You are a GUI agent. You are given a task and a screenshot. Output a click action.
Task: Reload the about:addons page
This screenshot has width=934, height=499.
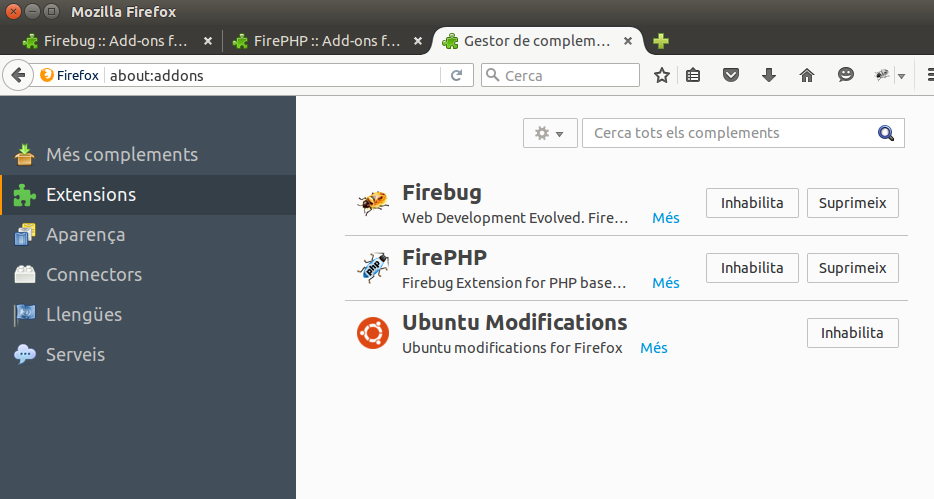coord(457,76)
